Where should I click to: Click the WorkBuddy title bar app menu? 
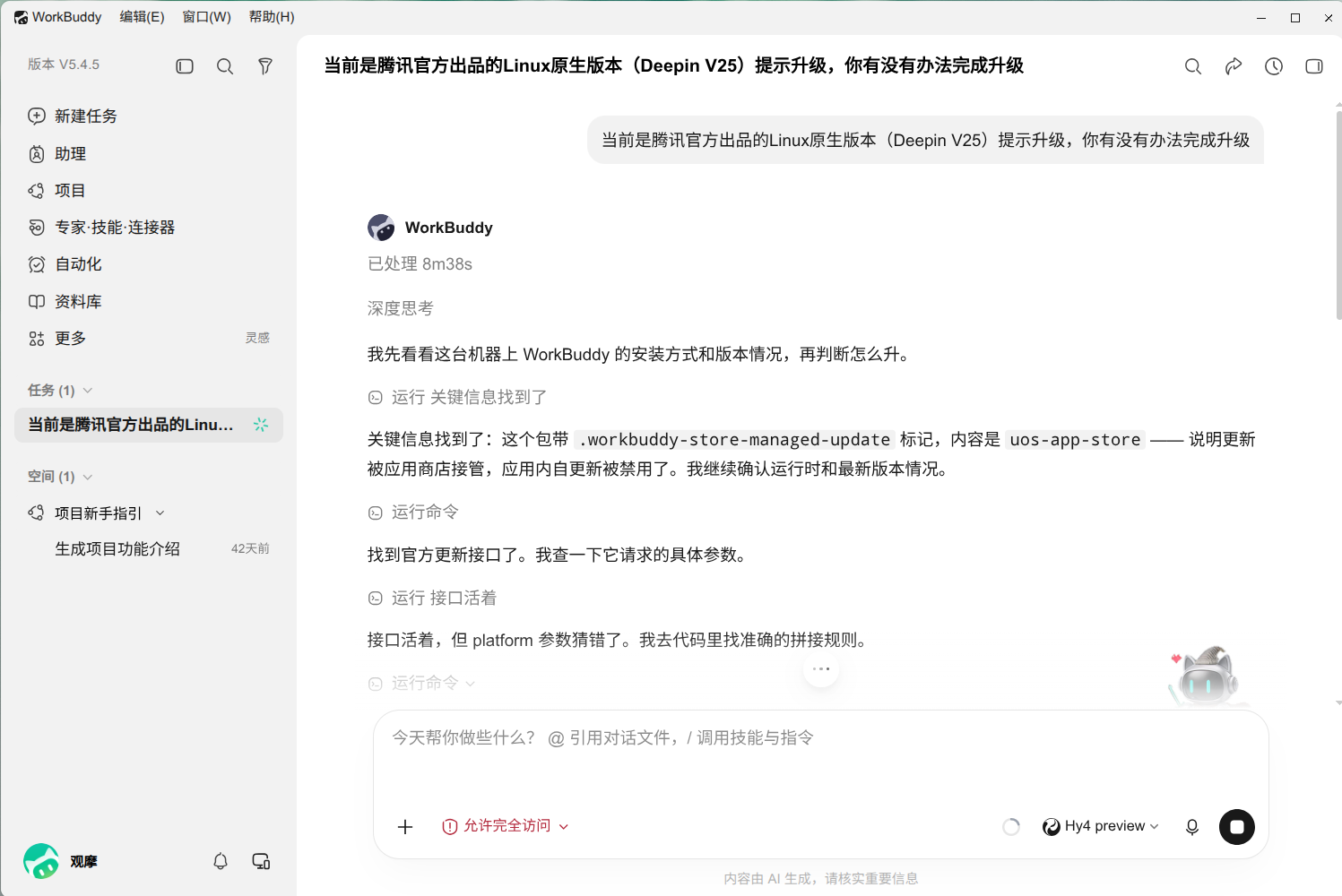(x=58, y=17)
